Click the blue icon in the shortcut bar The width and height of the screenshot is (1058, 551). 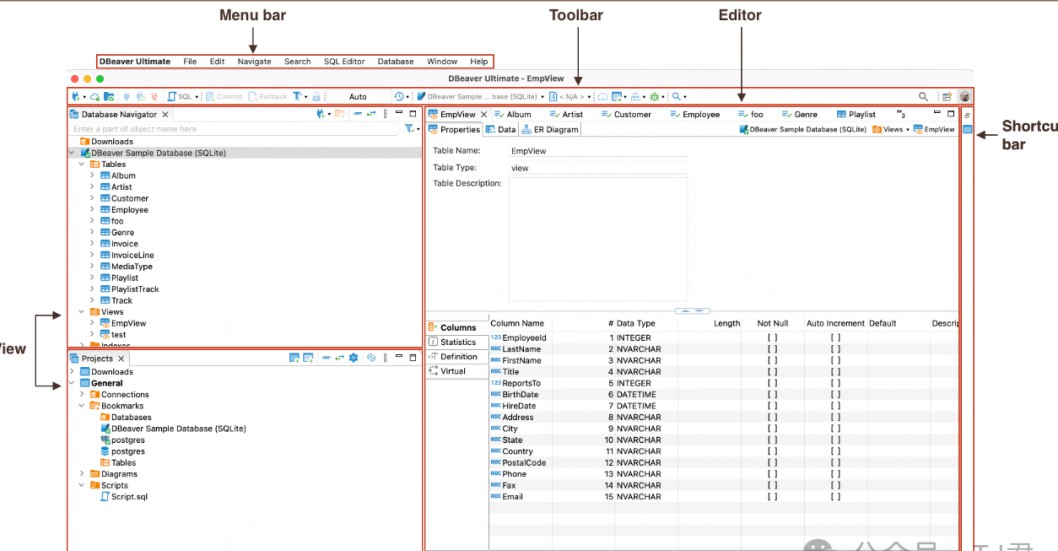[967, 129]
